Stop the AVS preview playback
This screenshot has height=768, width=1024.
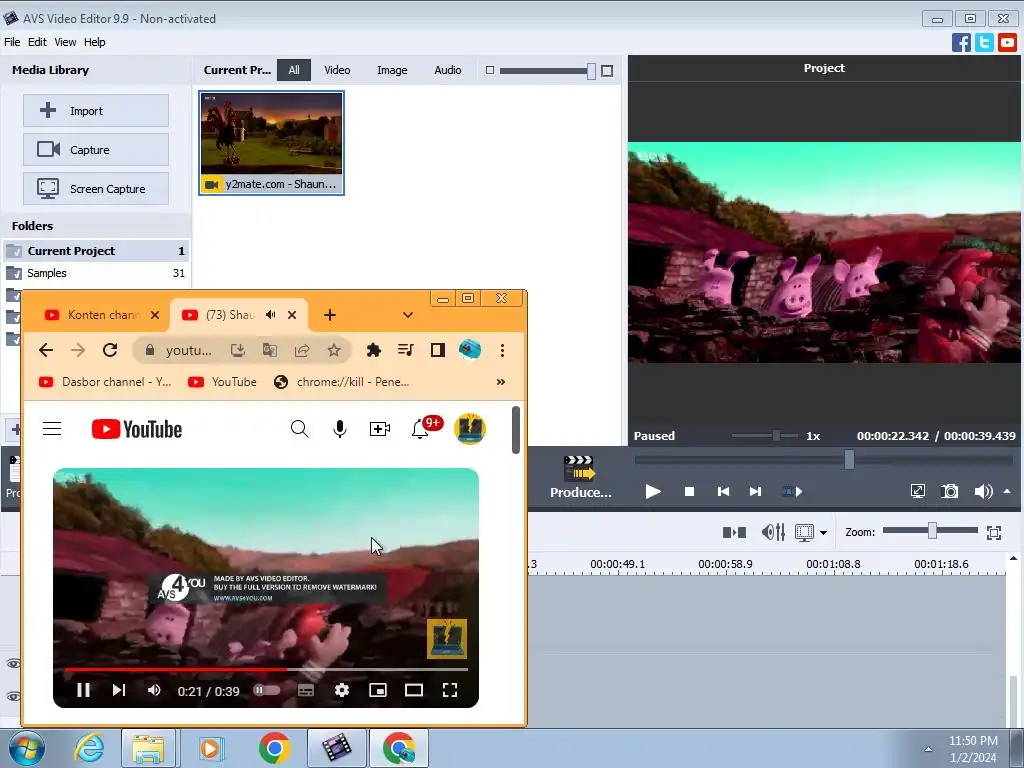click(x=689, y=491)
